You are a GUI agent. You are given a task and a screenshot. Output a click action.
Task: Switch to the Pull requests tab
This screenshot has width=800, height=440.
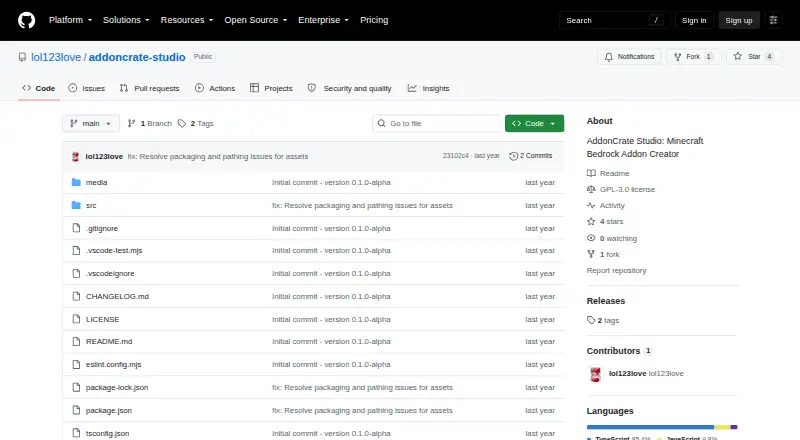[149, 88]
